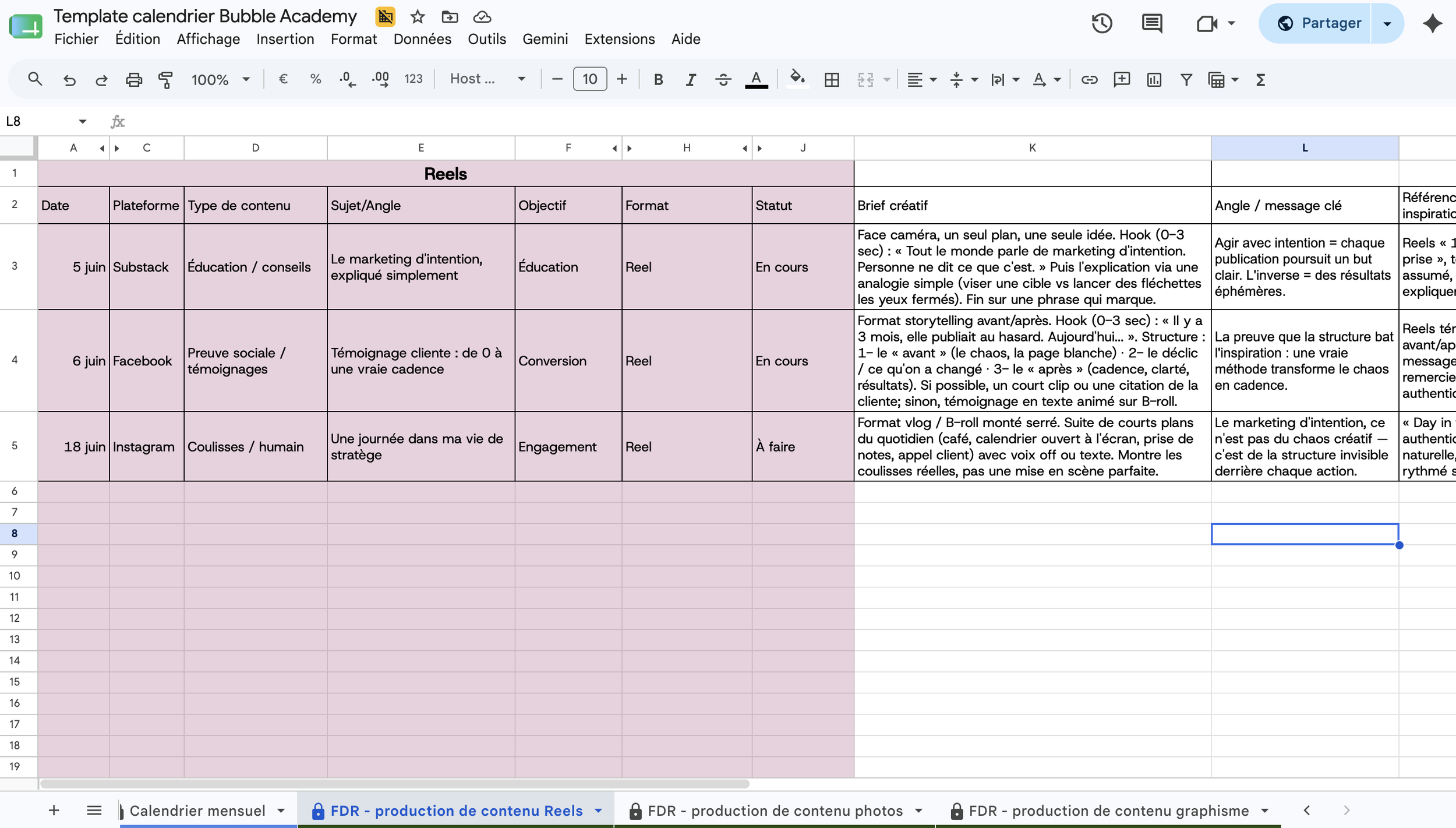Viewport: 1456px width, 828px height.
Task: Expand the Name box dropdown
Action: pyautogui.click(x=83, y=121)
